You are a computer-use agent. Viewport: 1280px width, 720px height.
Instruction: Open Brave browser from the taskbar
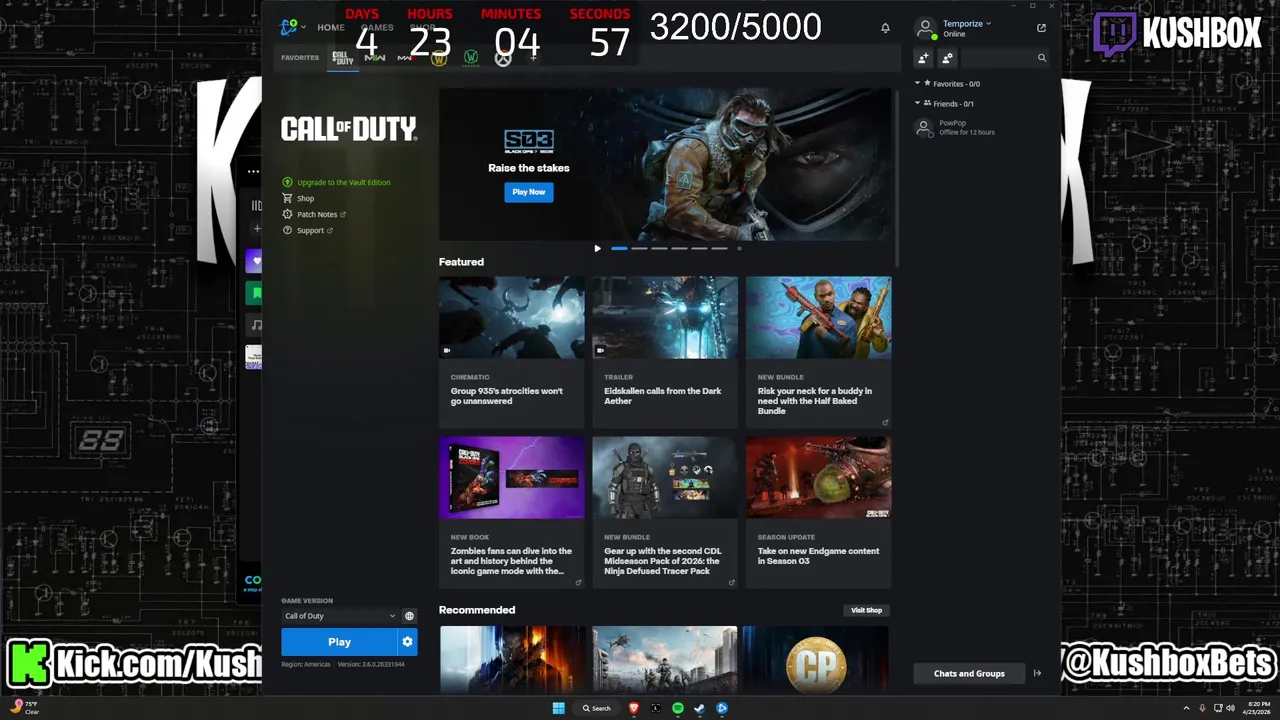(633, 708)
